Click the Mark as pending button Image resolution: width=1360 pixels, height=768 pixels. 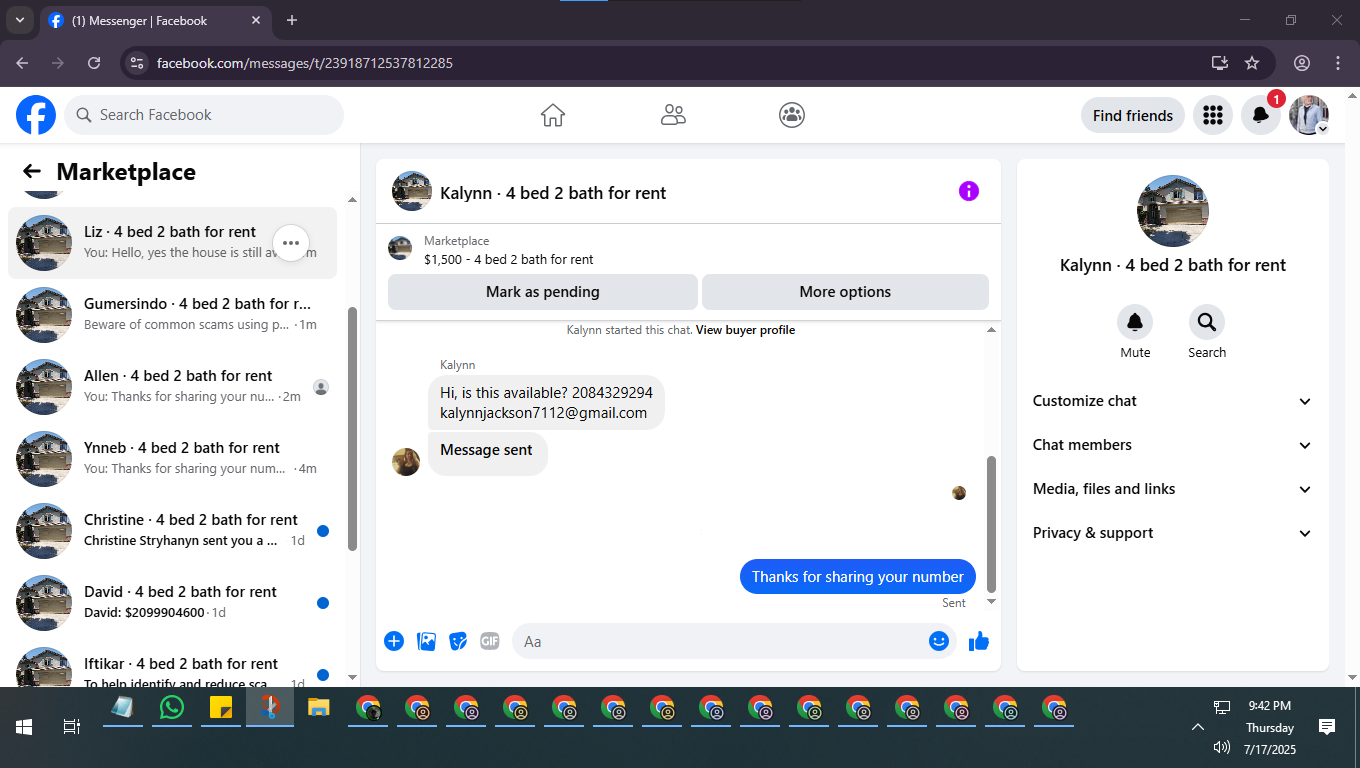543,292
